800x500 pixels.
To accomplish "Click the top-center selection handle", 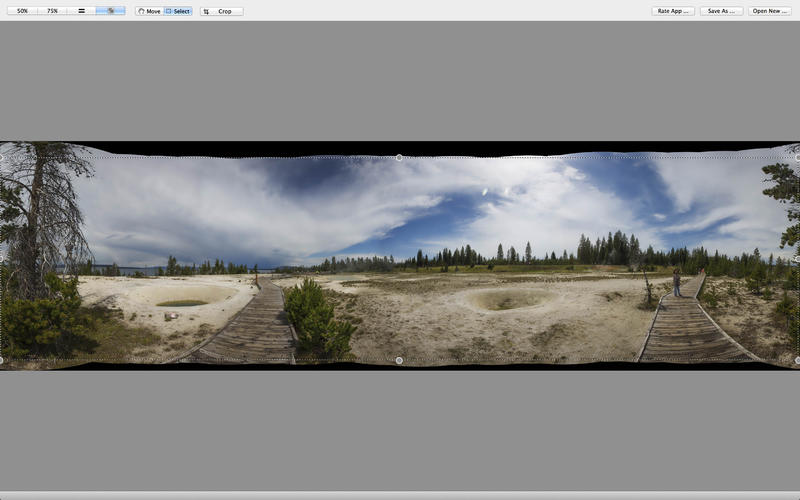I will point(399,158).
